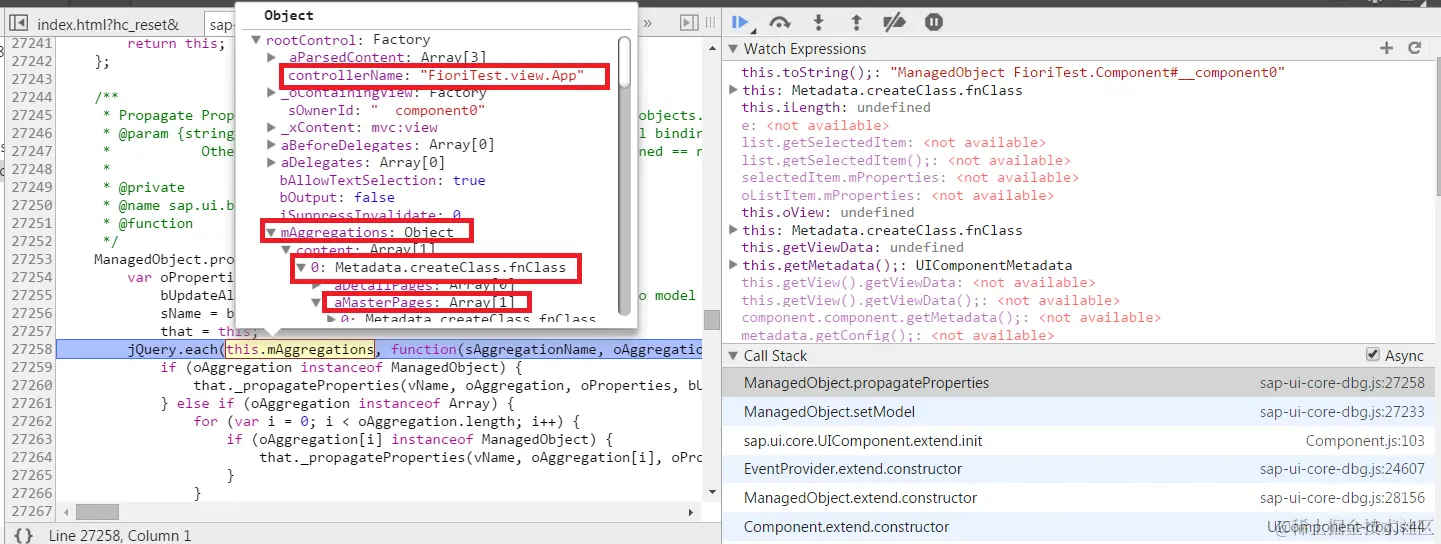1441x544 pixels.
Task: Click the code editor horizontal scrollbar
Action: point(96,512)
